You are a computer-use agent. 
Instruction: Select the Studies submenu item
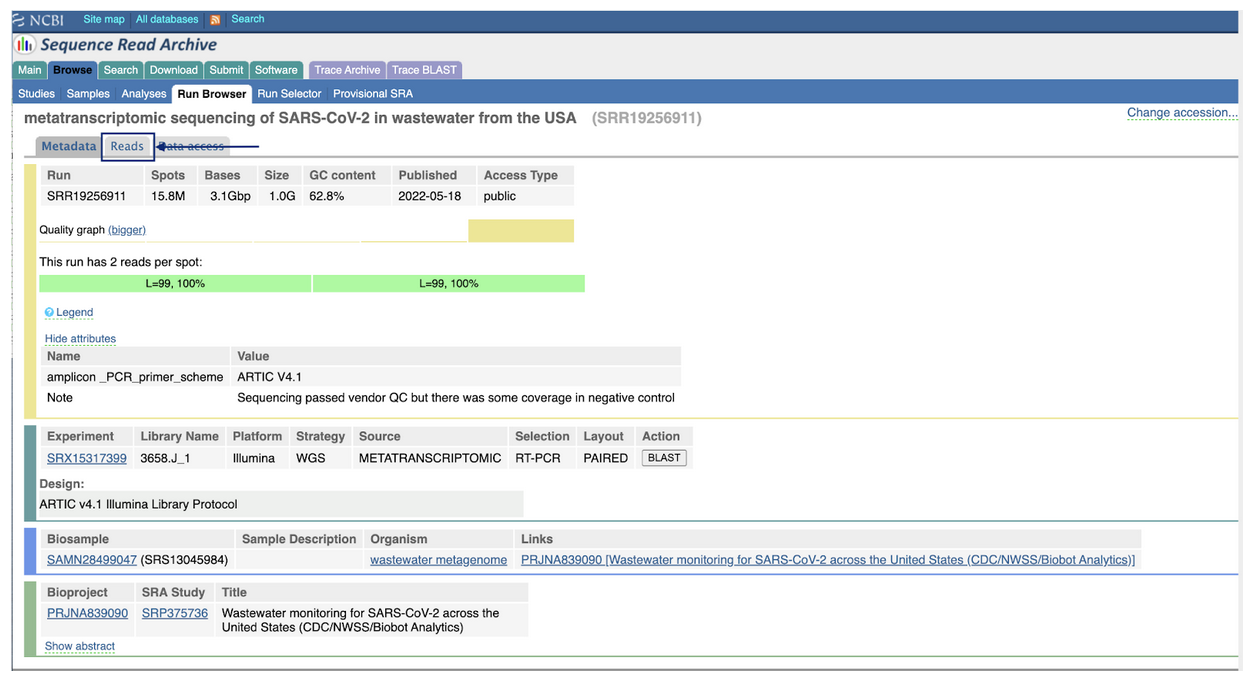pyautogui.click(x=37, y=94)
